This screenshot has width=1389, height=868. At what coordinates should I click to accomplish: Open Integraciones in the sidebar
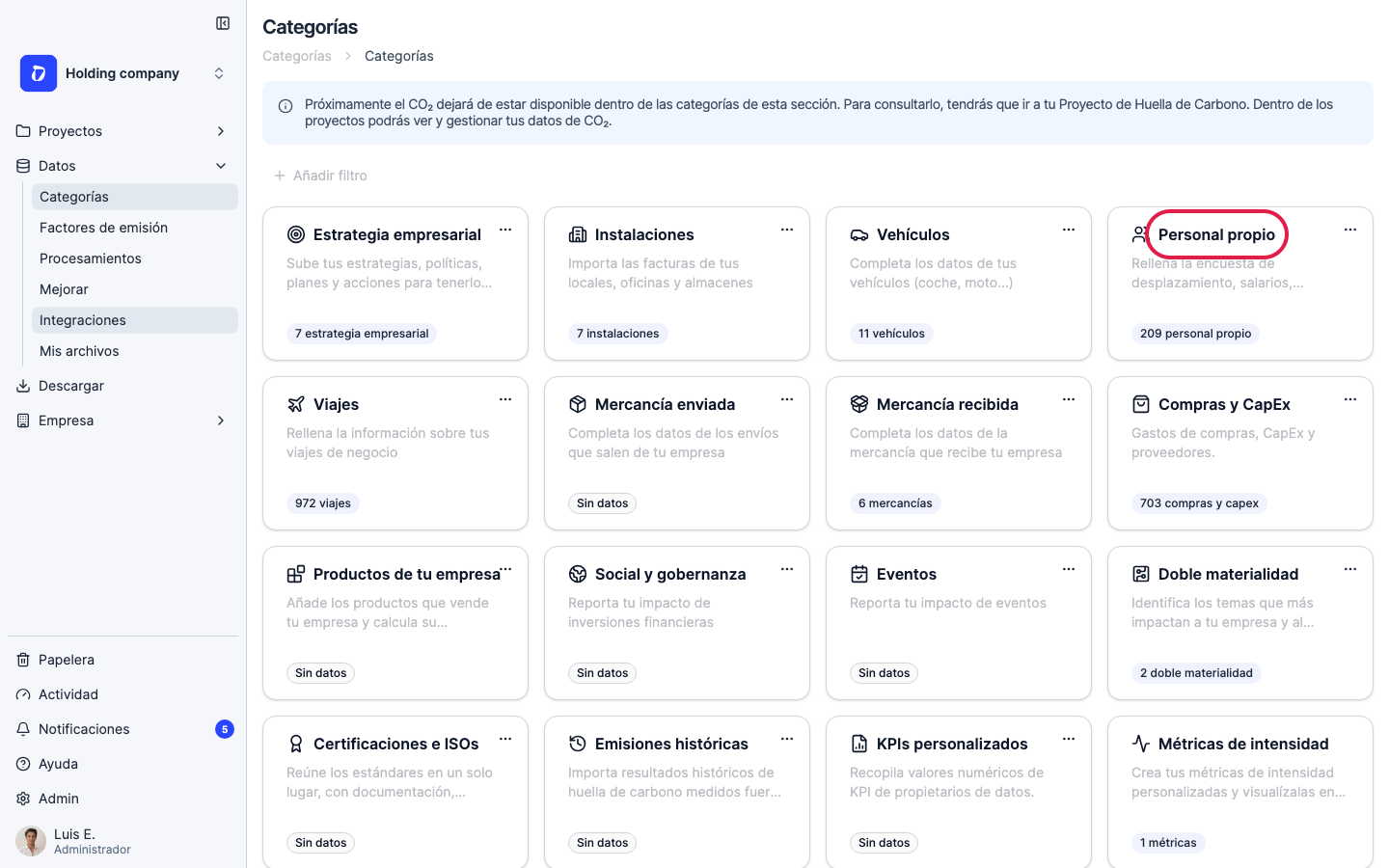(135, 320)
